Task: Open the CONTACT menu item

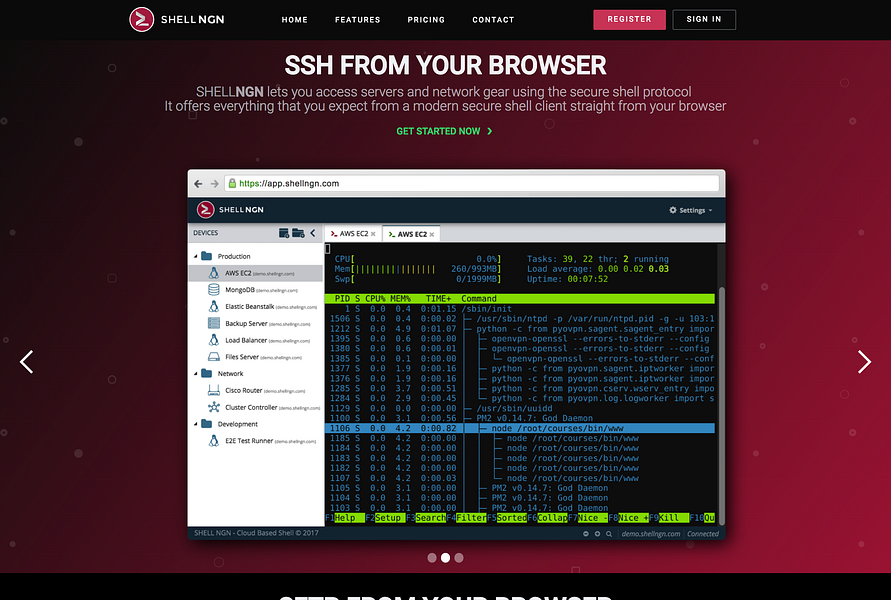Action: coord(493,20)
